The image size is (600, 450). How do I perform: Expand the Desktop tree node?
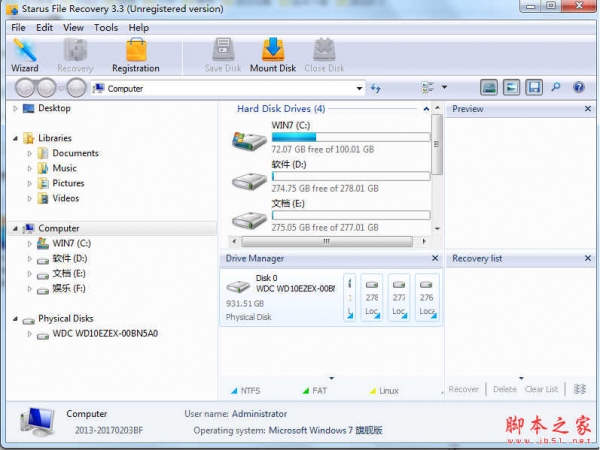(x=15, y=108)
